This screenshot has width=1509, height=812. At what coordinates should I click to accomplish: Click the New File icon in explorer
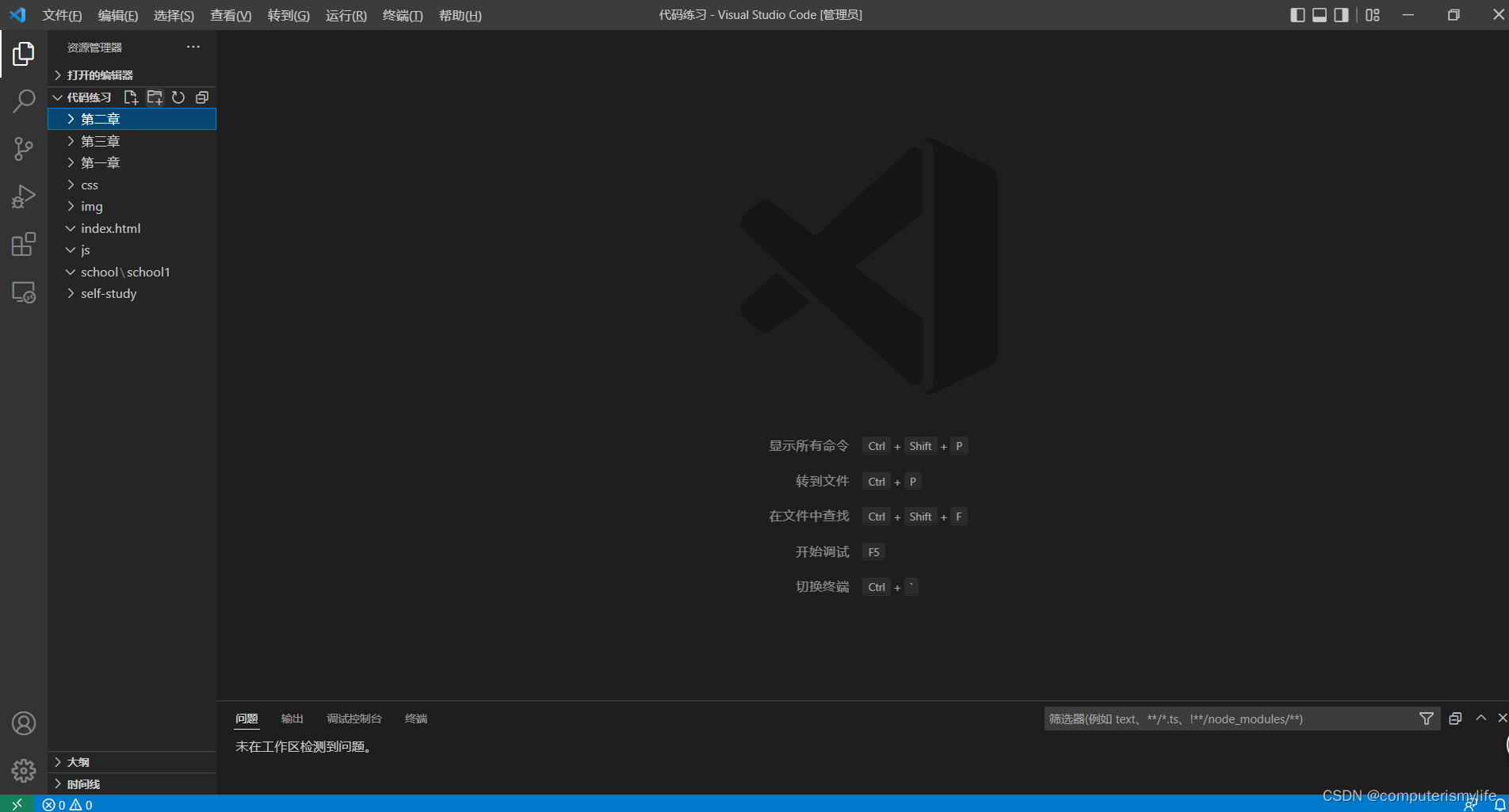(x=131, y=97)
